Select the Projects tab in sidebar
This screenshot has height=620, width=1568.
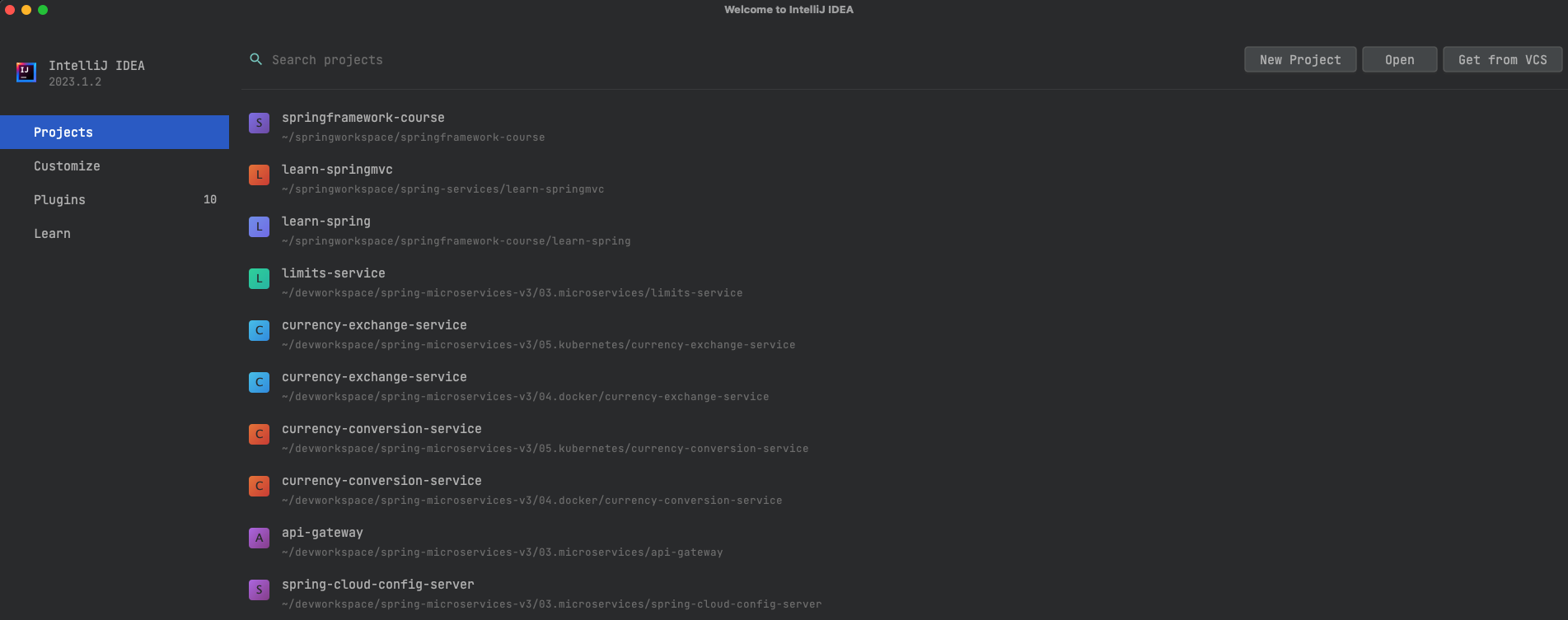coord(115,132)
